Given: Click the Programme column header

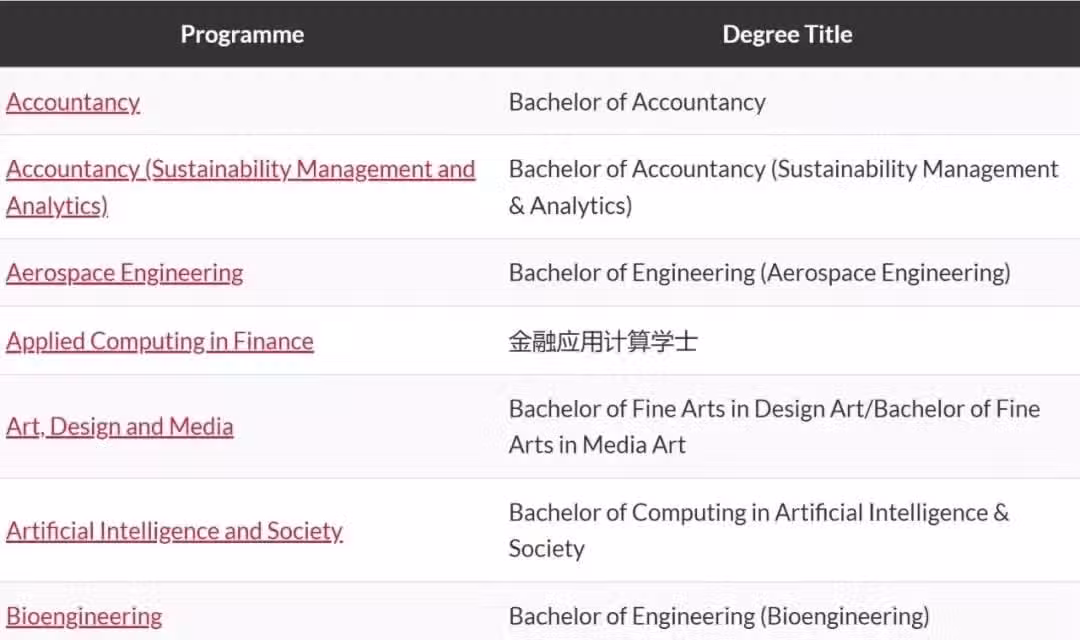Looking at the screenshot, I should click(x=242, y=34).
